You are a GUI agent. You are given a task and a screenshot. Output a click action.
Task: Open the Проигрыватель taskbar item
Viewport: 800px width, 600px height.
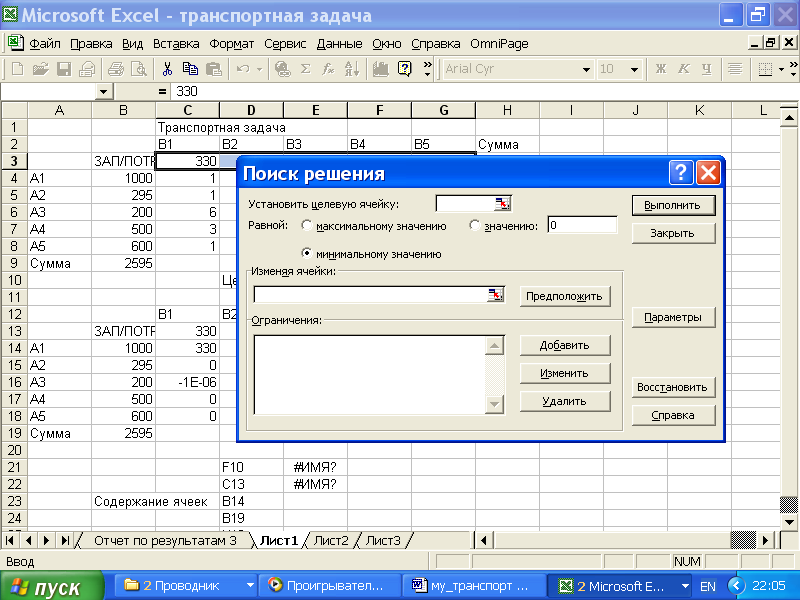329,585
